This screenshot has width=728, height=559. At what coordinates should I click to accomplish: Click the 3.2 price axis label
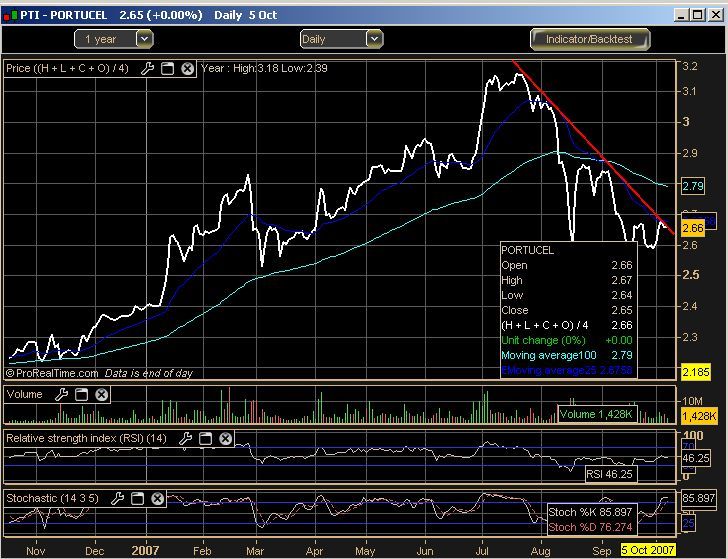tap(689, 66)
